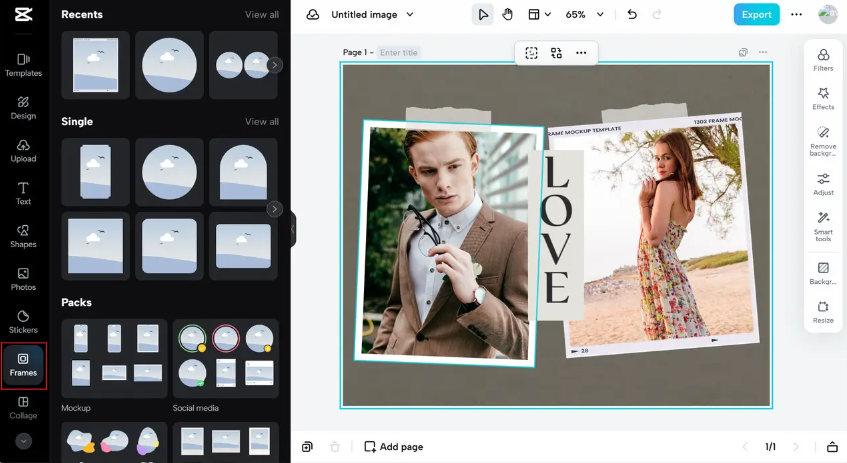Open the Templates panel
This screenshot has width=847, height=463.
(23, 65)
